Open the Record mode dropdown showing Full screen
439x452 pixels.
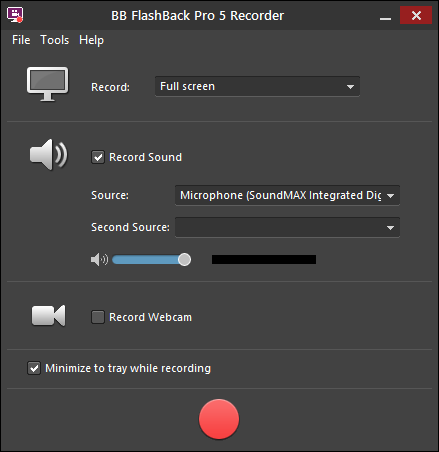tap(257, 86)
